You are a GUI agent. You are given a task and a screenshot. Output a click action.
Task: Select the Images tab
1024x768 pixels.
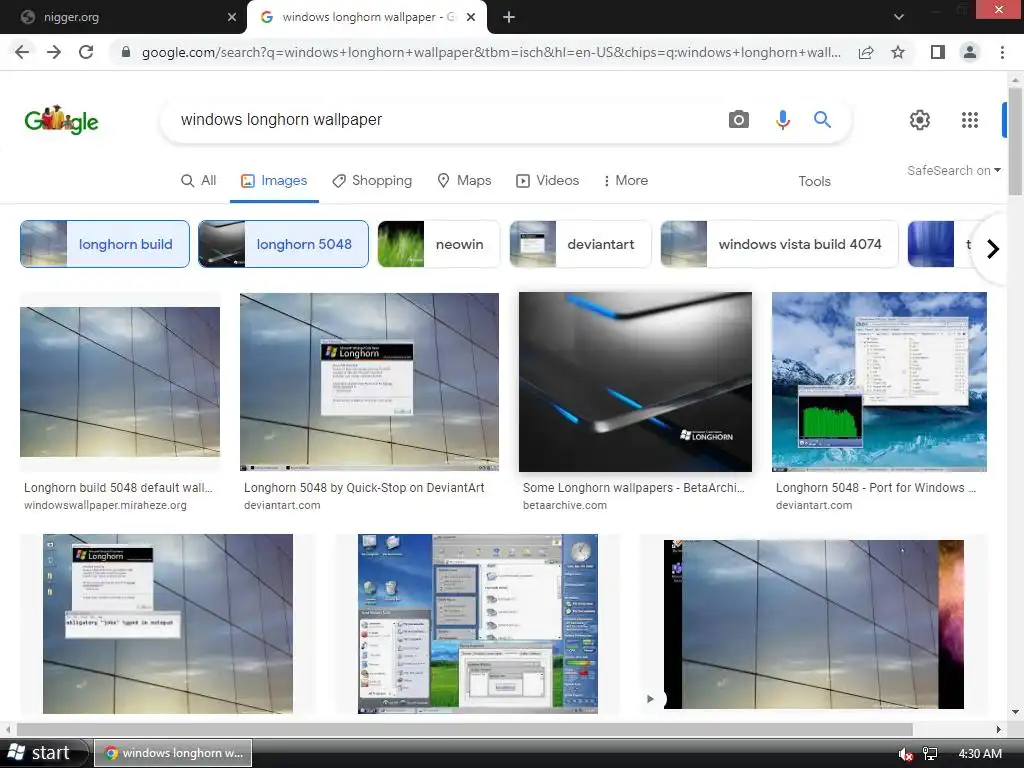coord(274,181)
